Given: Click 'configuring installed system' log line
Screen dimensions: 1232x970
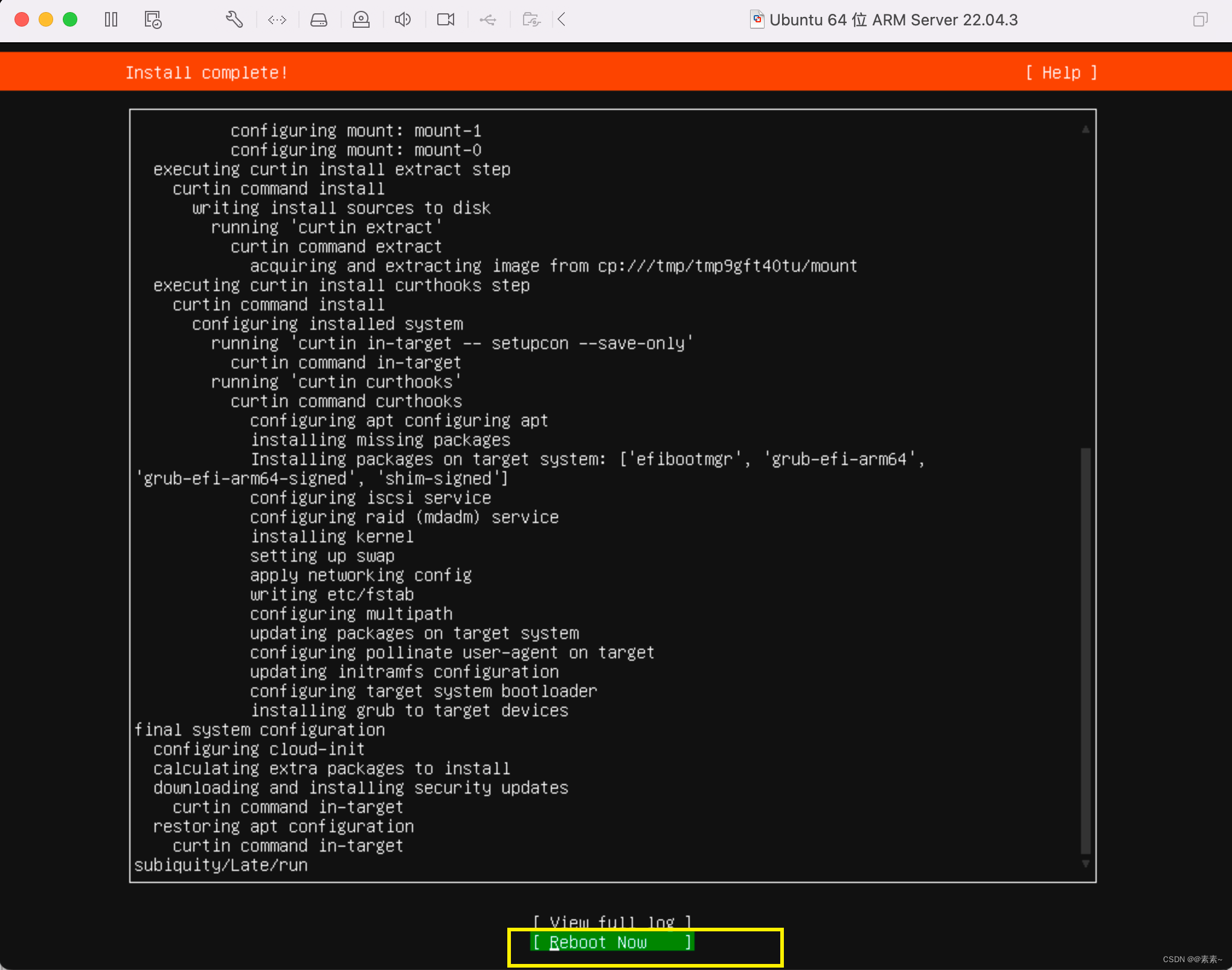Looking at the screenshot, I should pos(328,324).
